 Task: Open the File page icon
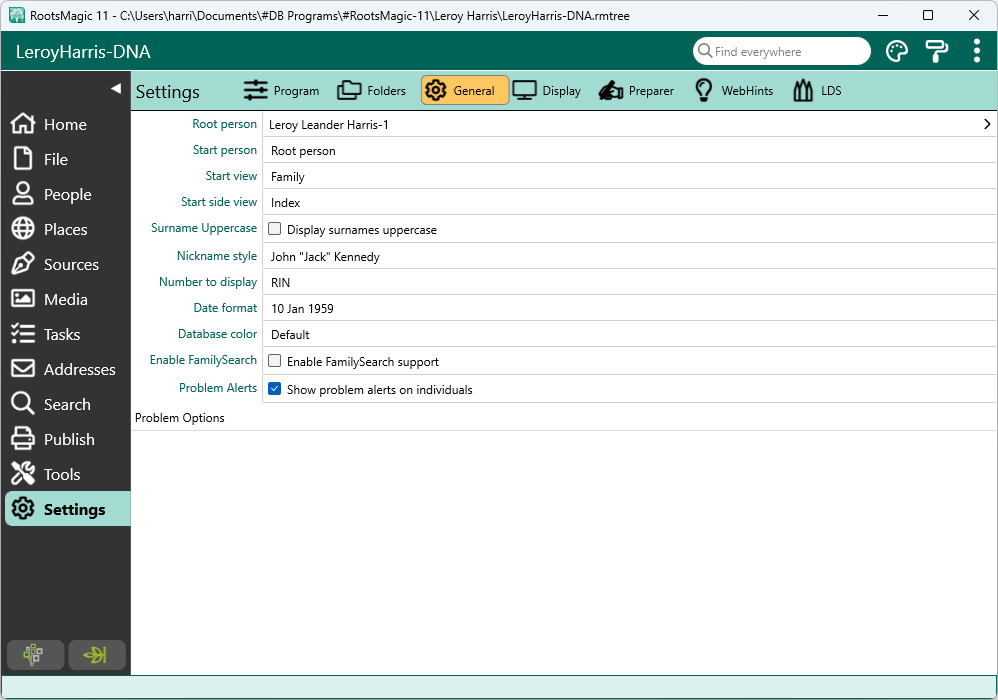(x=23, y=159)
